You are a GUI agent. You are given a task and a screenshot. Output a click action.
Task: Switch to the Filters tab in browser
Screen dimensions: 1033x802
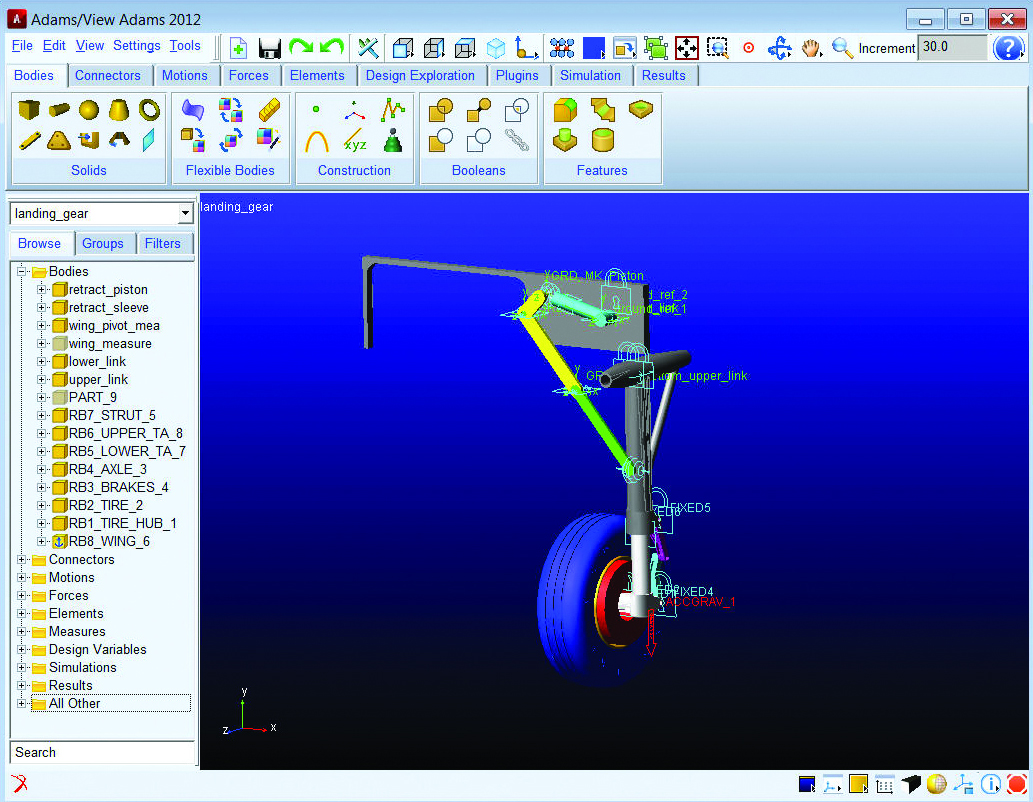pos(163,244)
